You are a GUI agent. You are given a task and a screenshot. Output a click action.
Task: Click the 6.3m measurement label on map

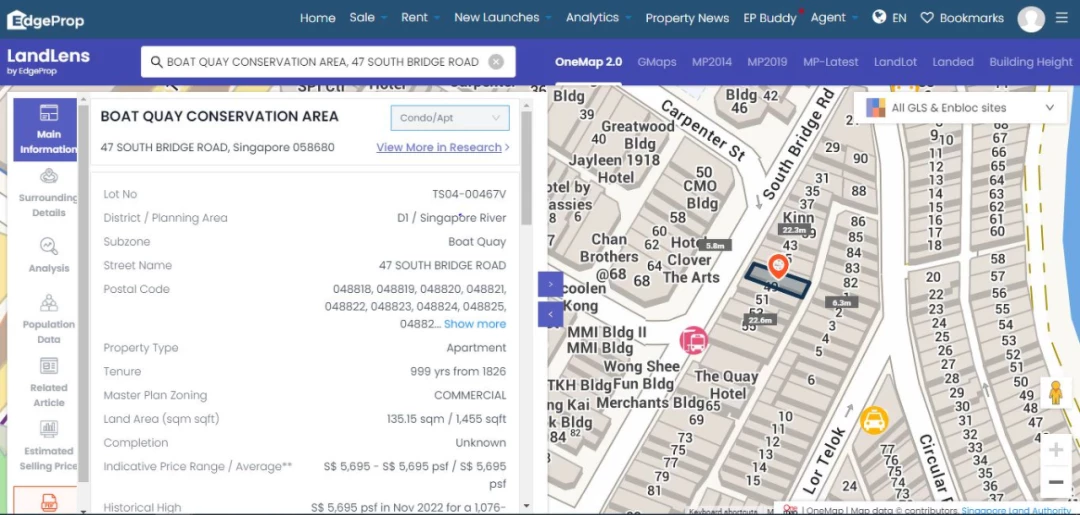click(842, 302)
